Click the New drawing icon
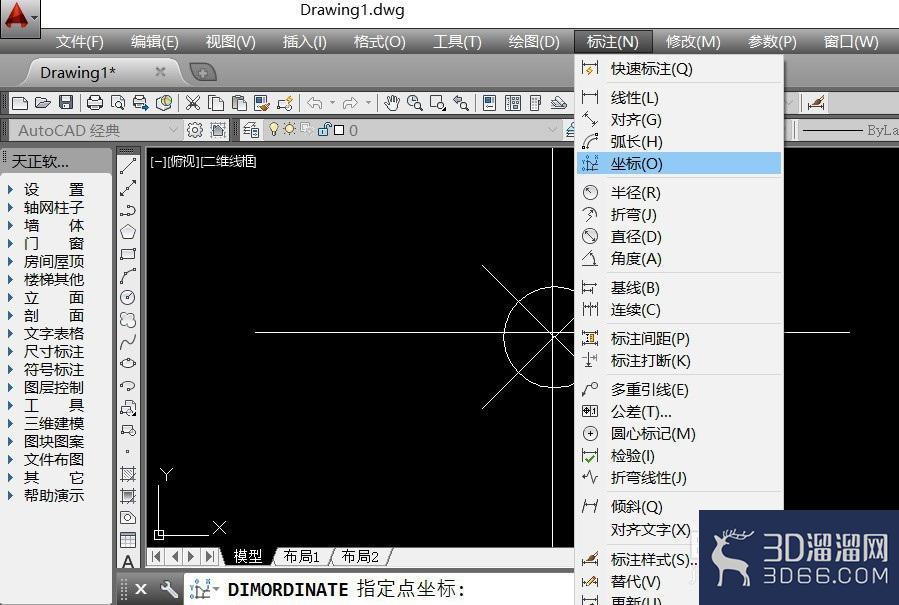This screenshot has height=605, width=899. point(20,103)
